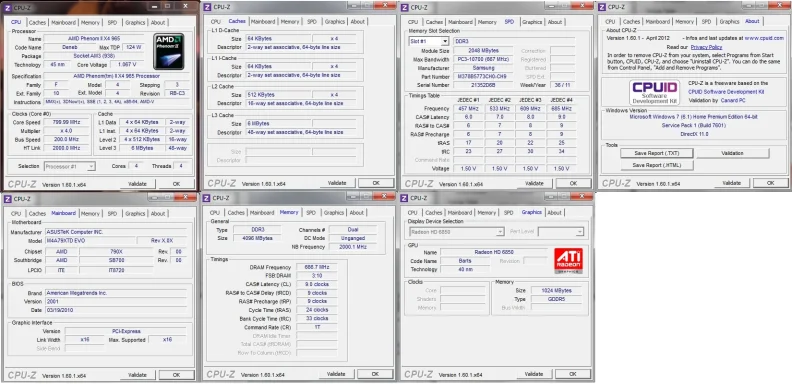Viewport: 792px width, 384px height.
Task: Select CPU tab in the Radeon GPU window
Action: [x=413, y=213]
